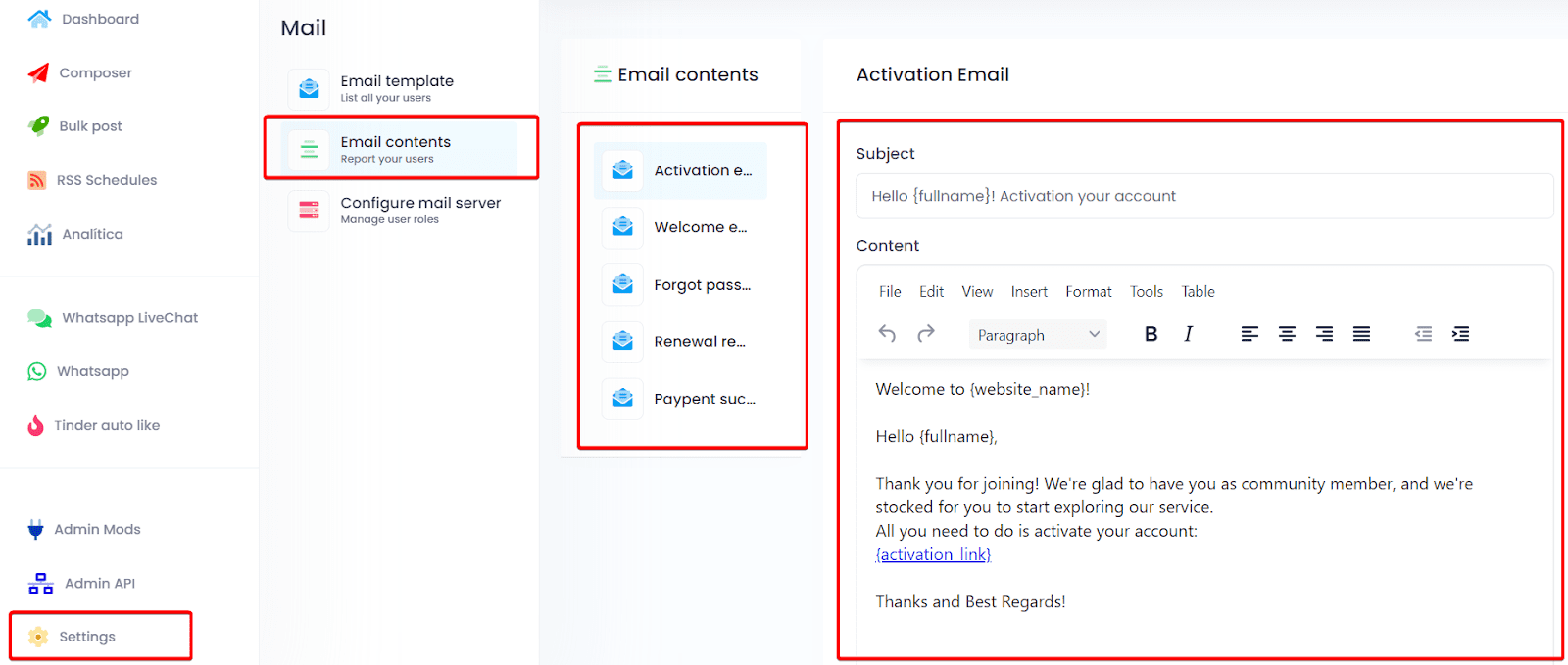The image size is (1568, 665).
Task: Click the Bold formatting icon
Action: coord(1151,334)
